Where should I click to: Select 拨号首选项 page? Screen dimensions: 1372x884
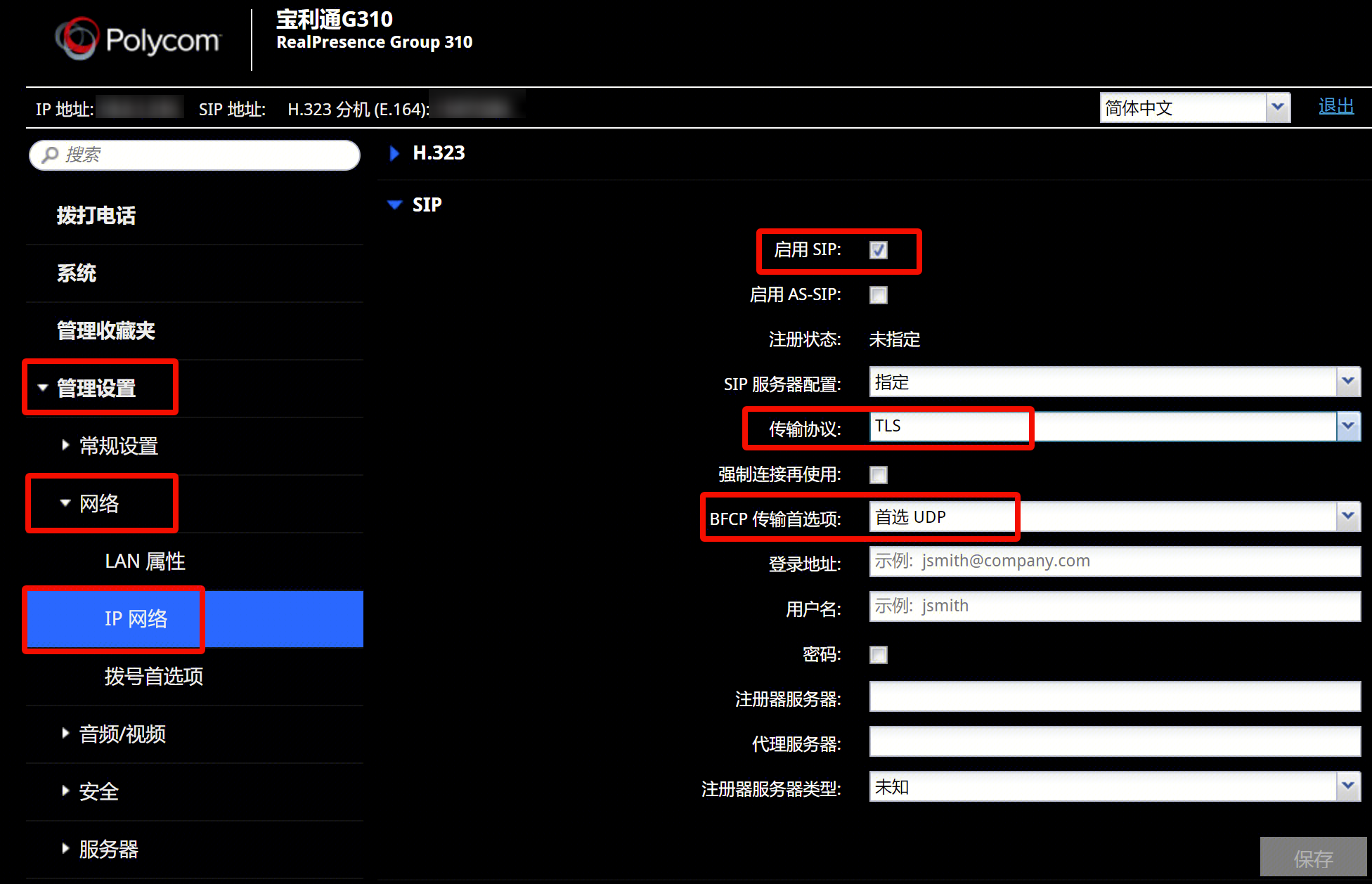coord(154,677)
